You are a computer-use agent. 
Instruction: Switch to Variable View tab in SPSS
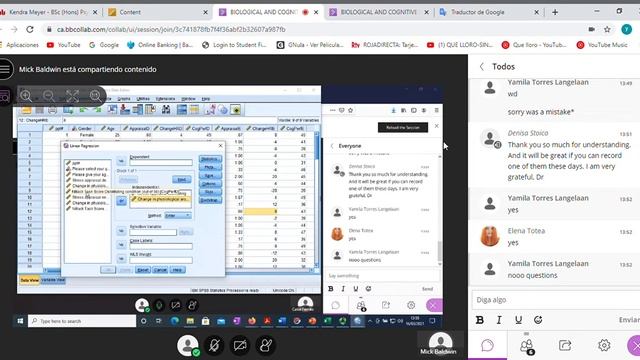coord(53,280)
